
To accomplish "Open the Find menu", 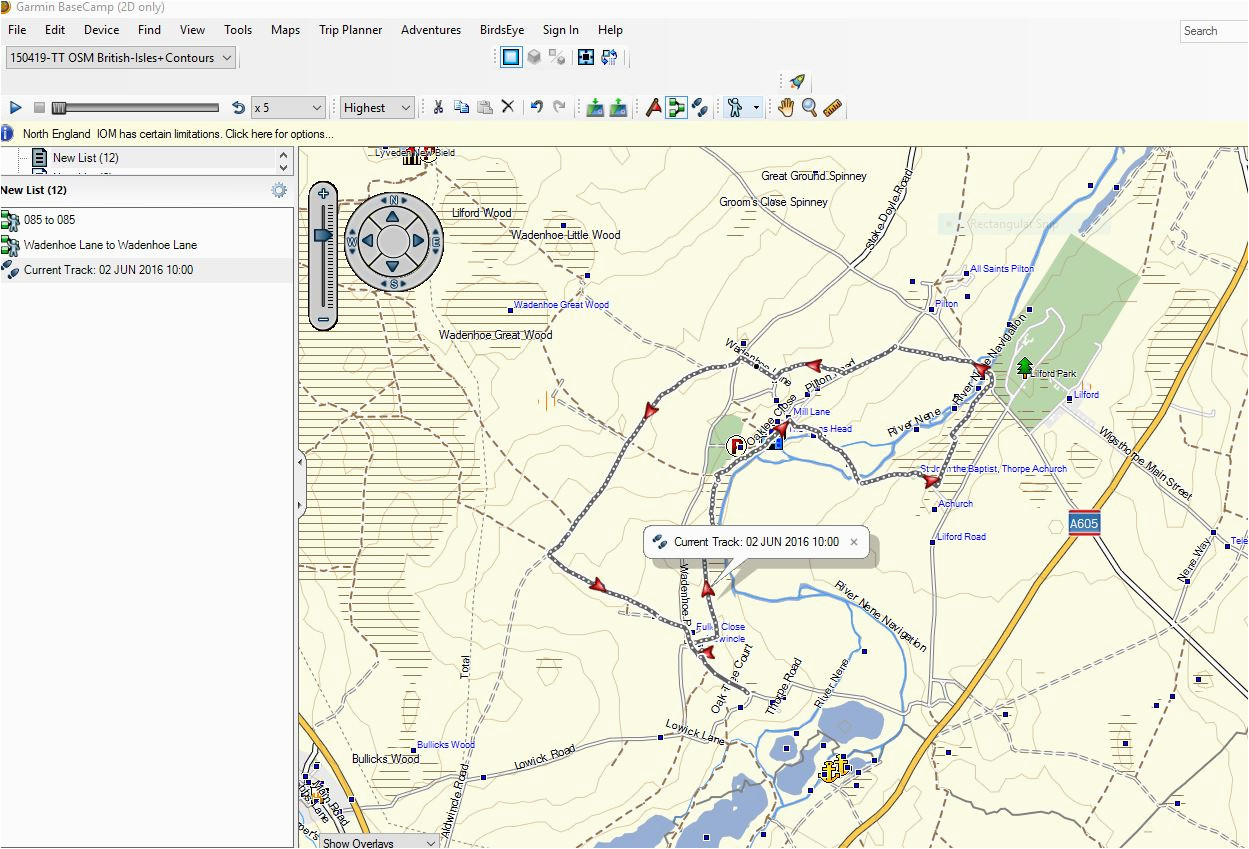I will (149, 30).
